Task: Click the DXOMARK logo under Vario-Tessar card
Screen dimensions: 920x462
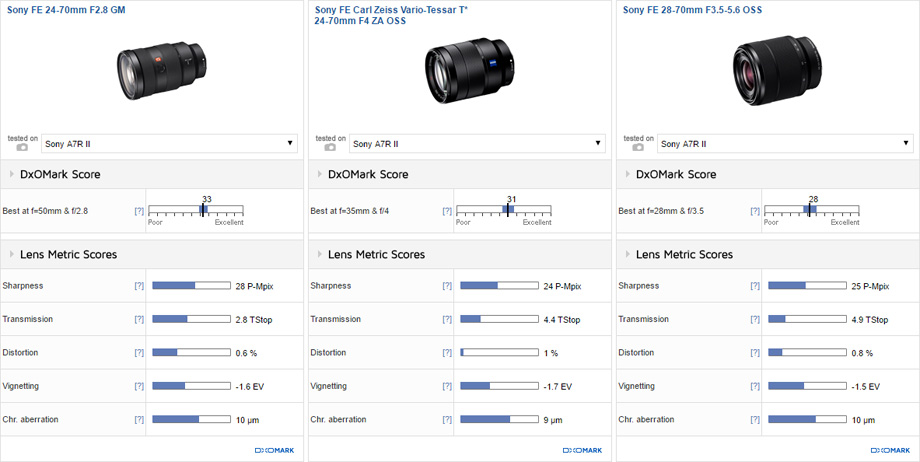Action: [x=582, y=450]
